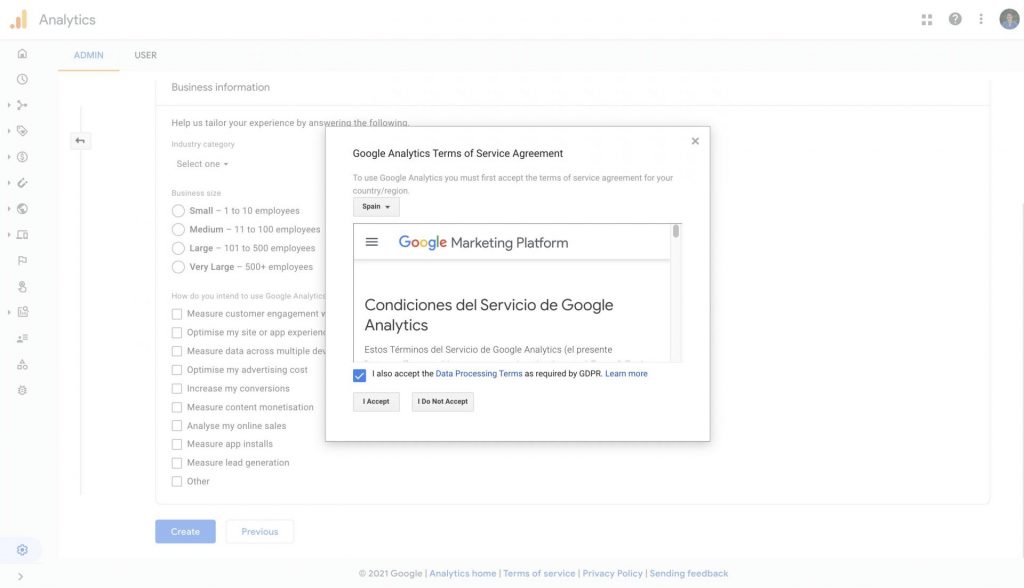The image size is (1024, 588).
Task: Open the Behavior globe icon in sidebar
Action: (22, 208)
